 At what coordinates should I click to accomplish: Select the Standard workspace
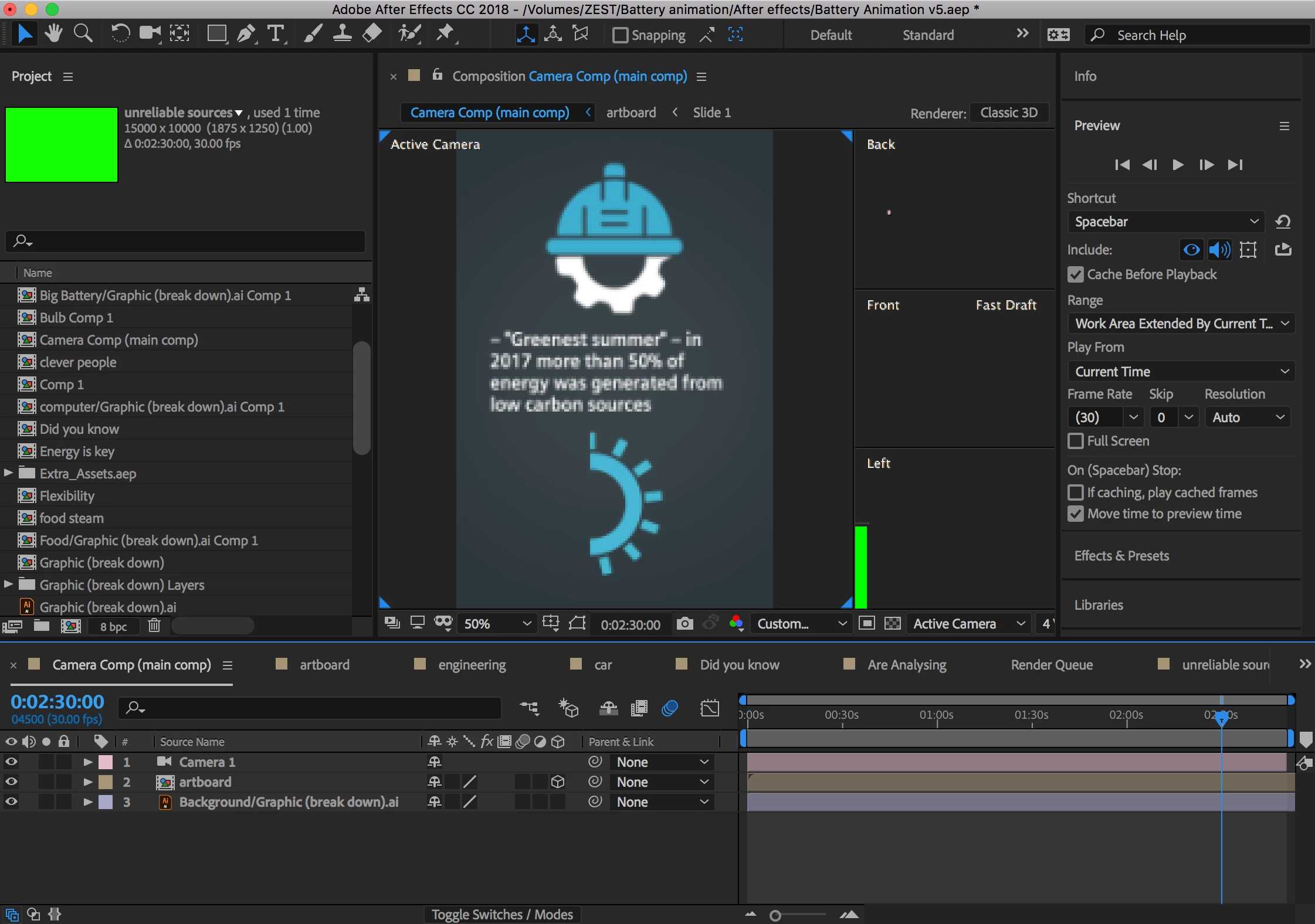[928, 35]
